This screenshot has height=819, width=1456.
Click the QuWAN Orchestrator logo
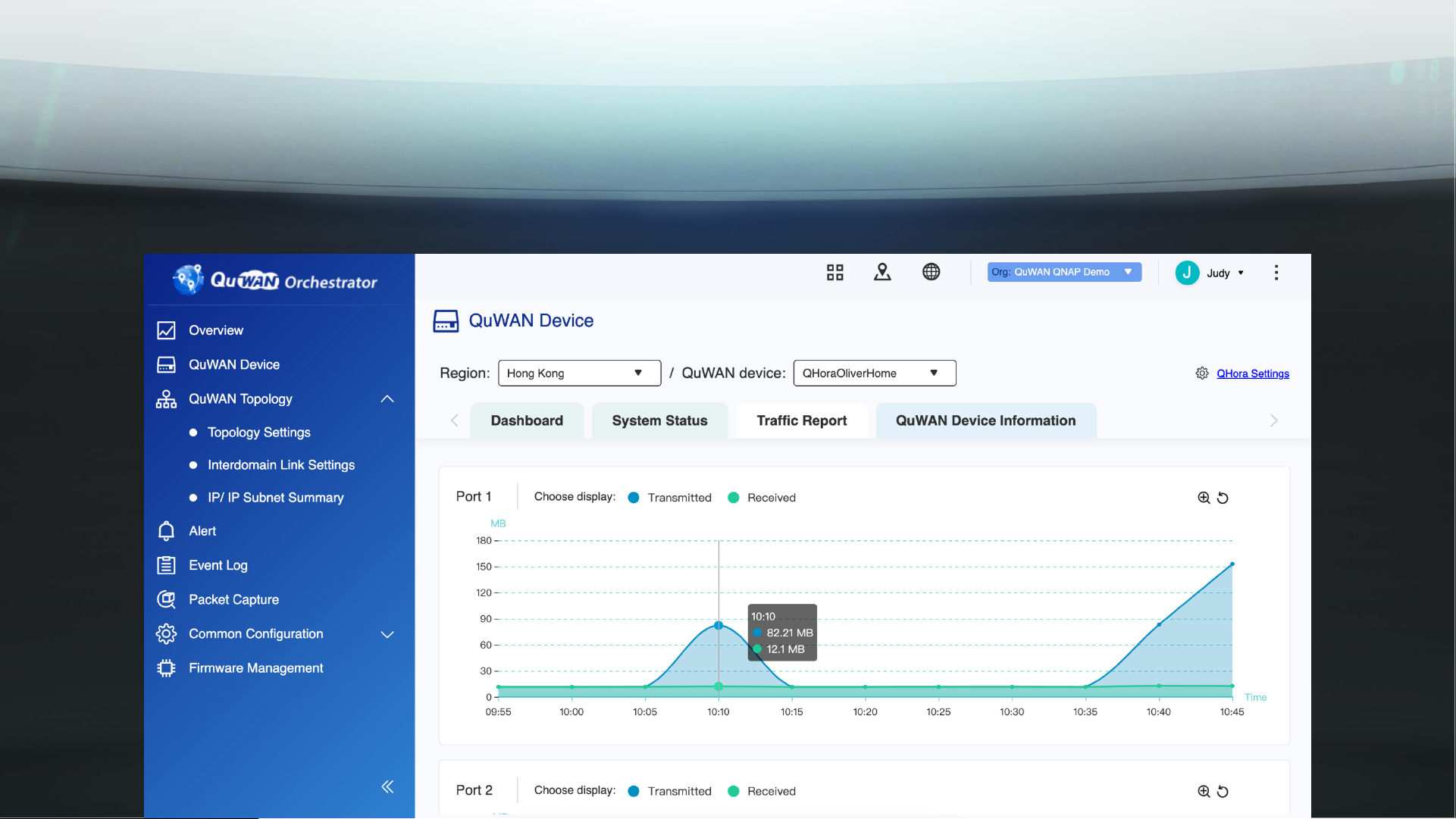(x=274, y=280)
